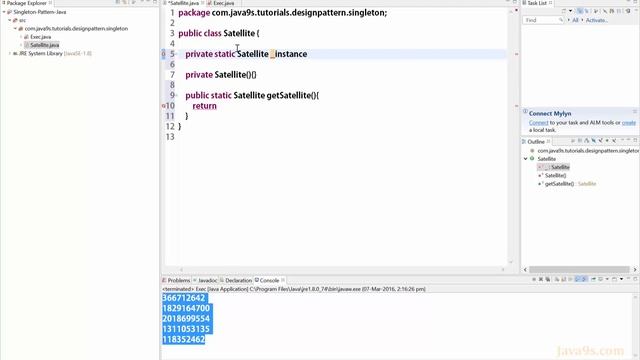Collapse Singleton-Pattern-Java project in Package Explorer
Image resolution: width=640 pixels, height=360 pixels.
click(x=4, y=12)
